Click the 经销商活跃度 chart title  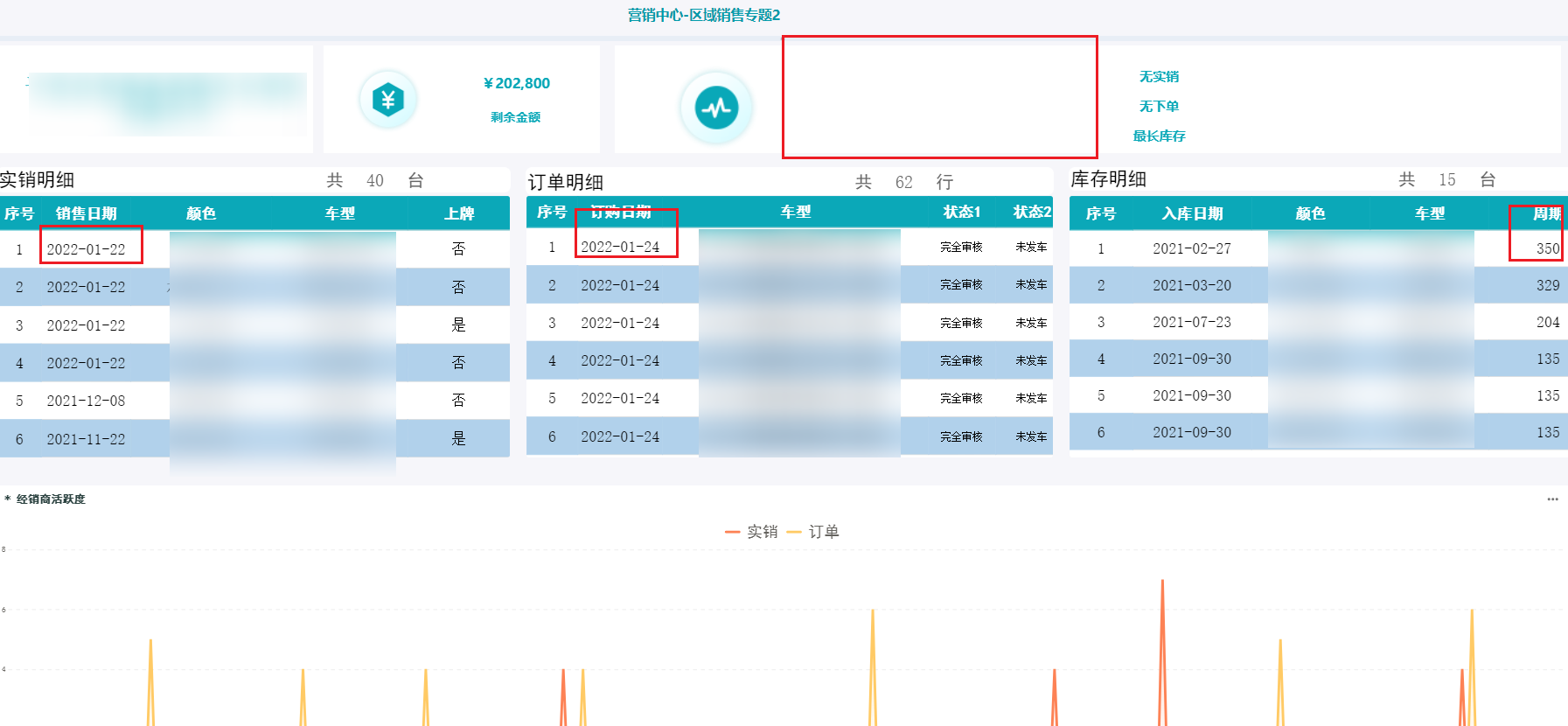tap(51, 499)
